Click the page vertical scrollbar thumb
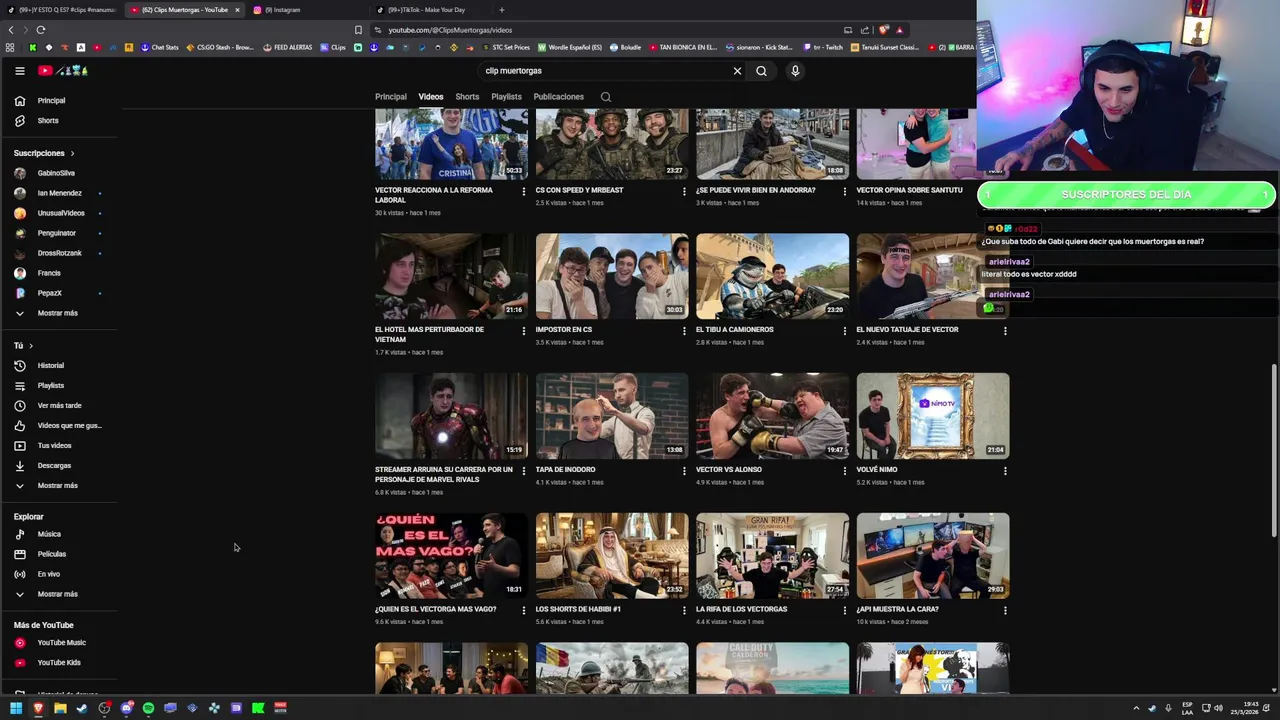The image size is (1280, 720). coord(1273,452)
